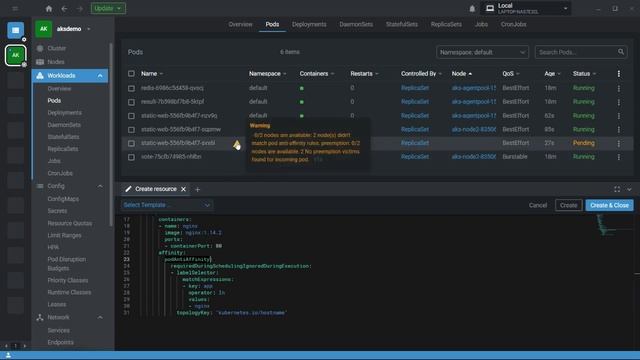Open the aksdemo cluster dropdown arrow

[x=89, y=29]
